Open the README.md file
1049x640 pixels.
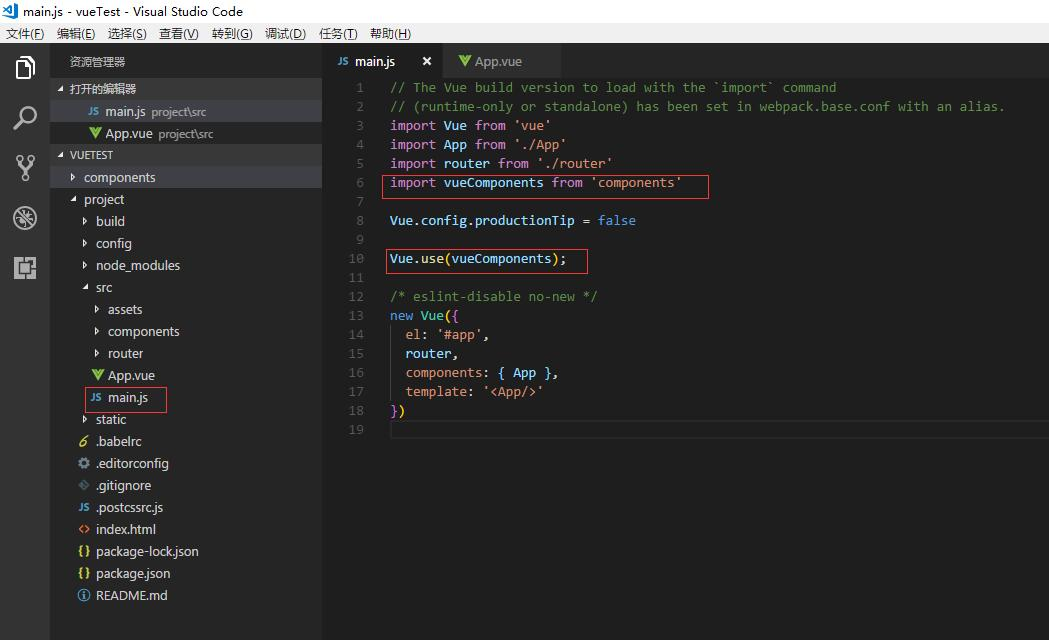tap(186, 595)
